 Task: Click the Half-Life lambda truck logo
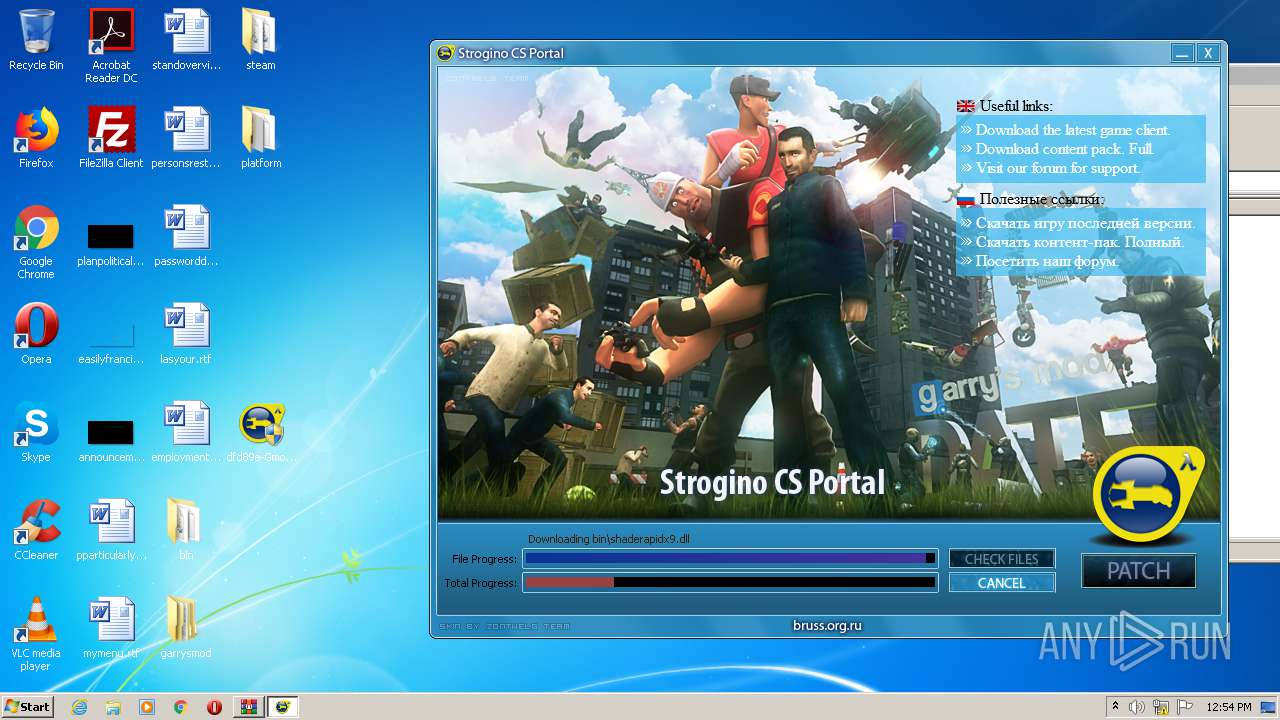pos(1146,496)
